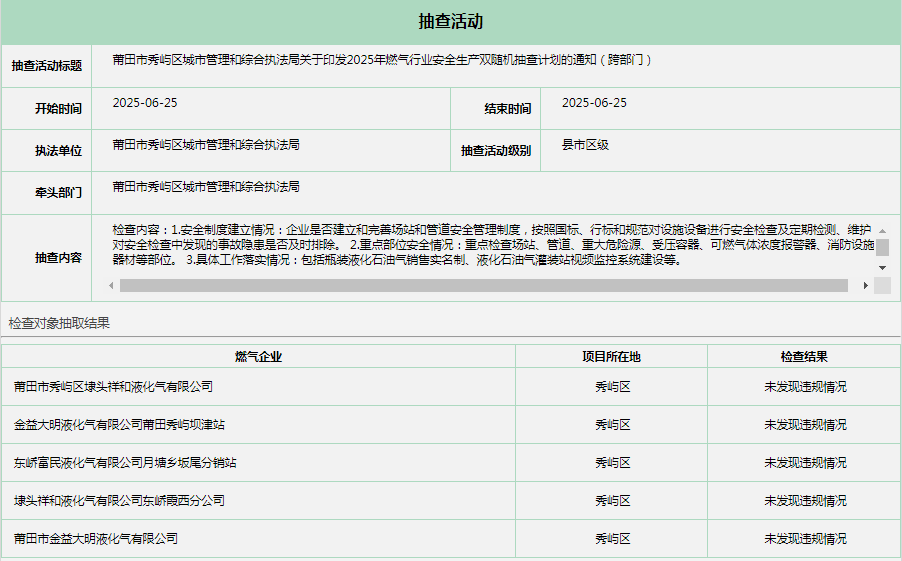Click the 抽查活动 title header
The width and height of the screenshot is (902, 561).
[x=450, y=22]
